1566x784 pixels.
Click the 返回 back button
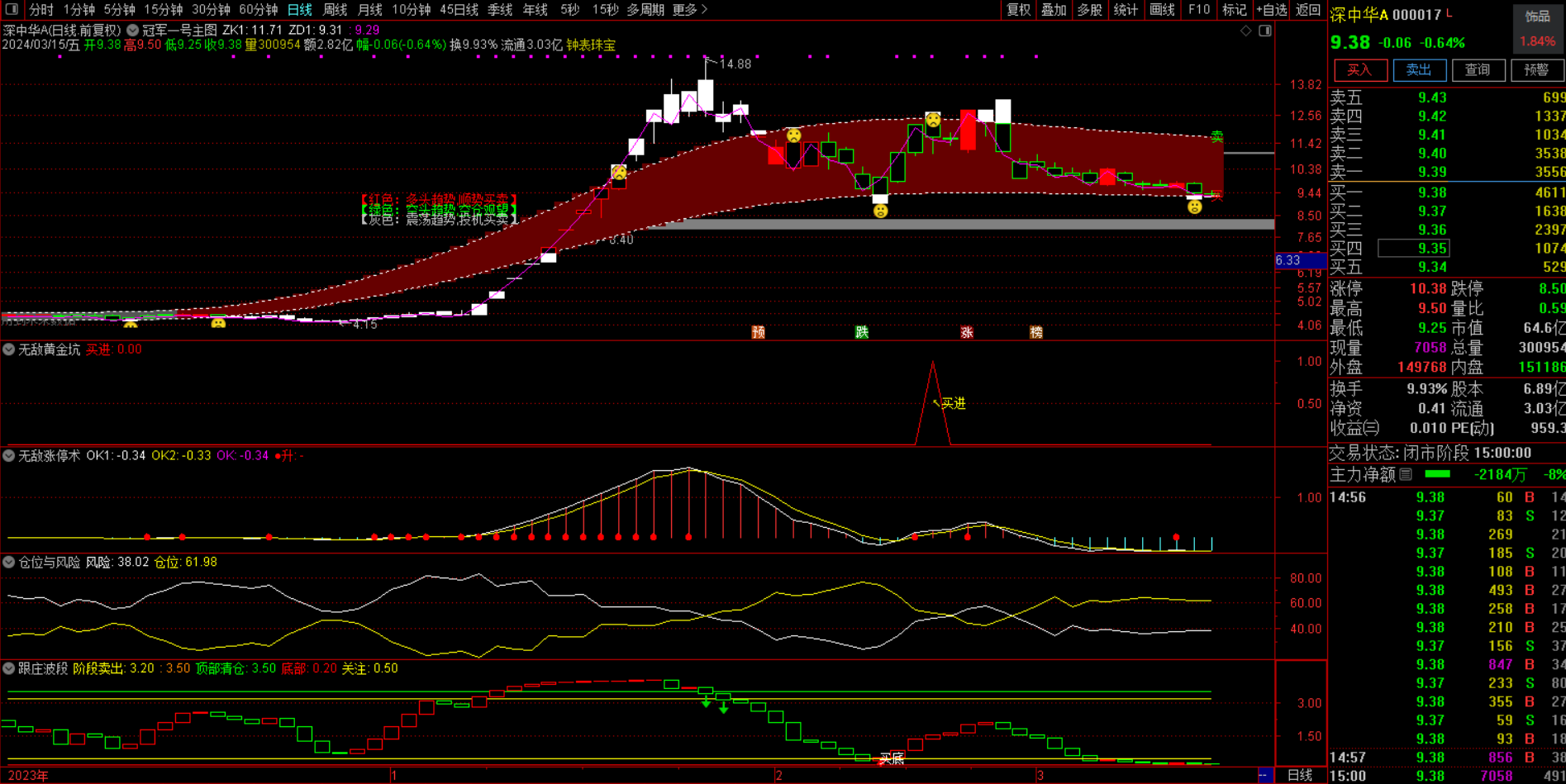1307,10
